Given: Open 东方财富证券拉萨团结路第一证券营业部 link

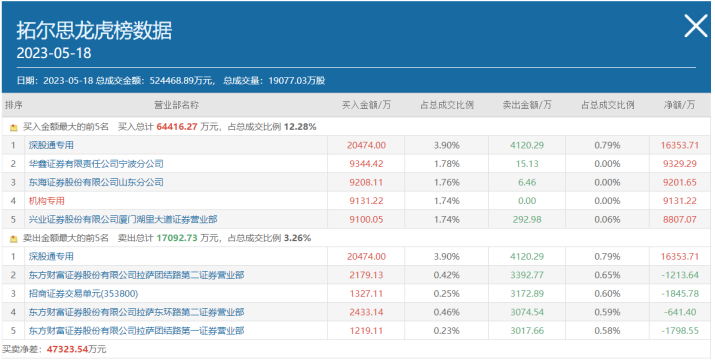Looking at the screenshot, I should coord(136,331).
